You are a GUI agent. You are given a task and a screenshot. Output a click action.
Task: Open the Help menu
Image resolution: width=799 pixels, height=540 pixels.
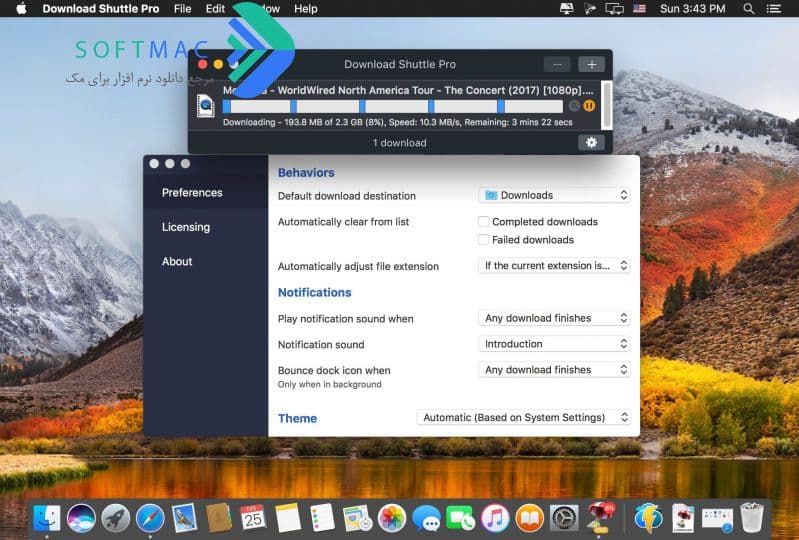(x=306, y=9)
